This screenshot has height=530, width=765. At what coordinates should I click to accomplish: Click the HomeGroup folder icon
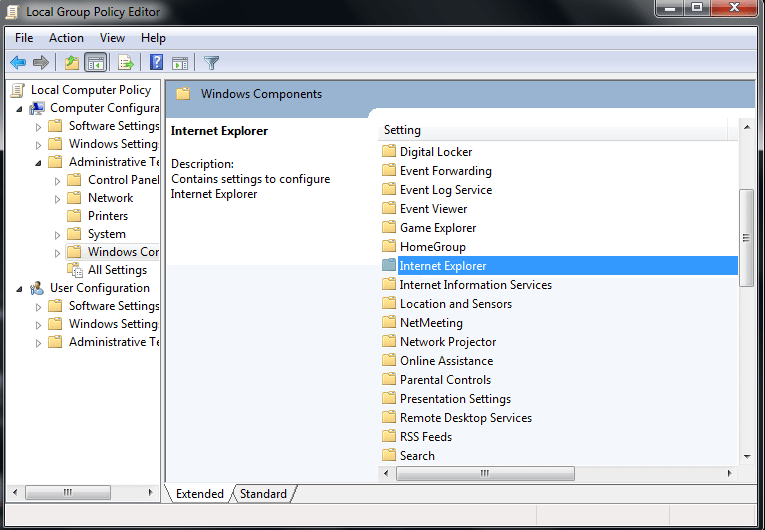click(389, 246)
